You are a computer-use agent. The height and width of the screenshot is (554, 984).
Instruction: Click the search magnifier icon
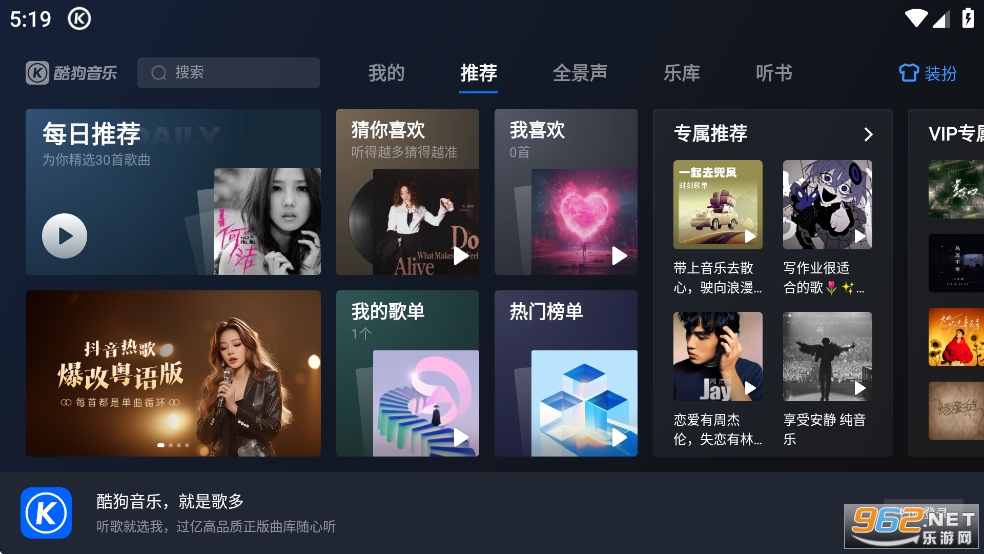coord(159,73)
